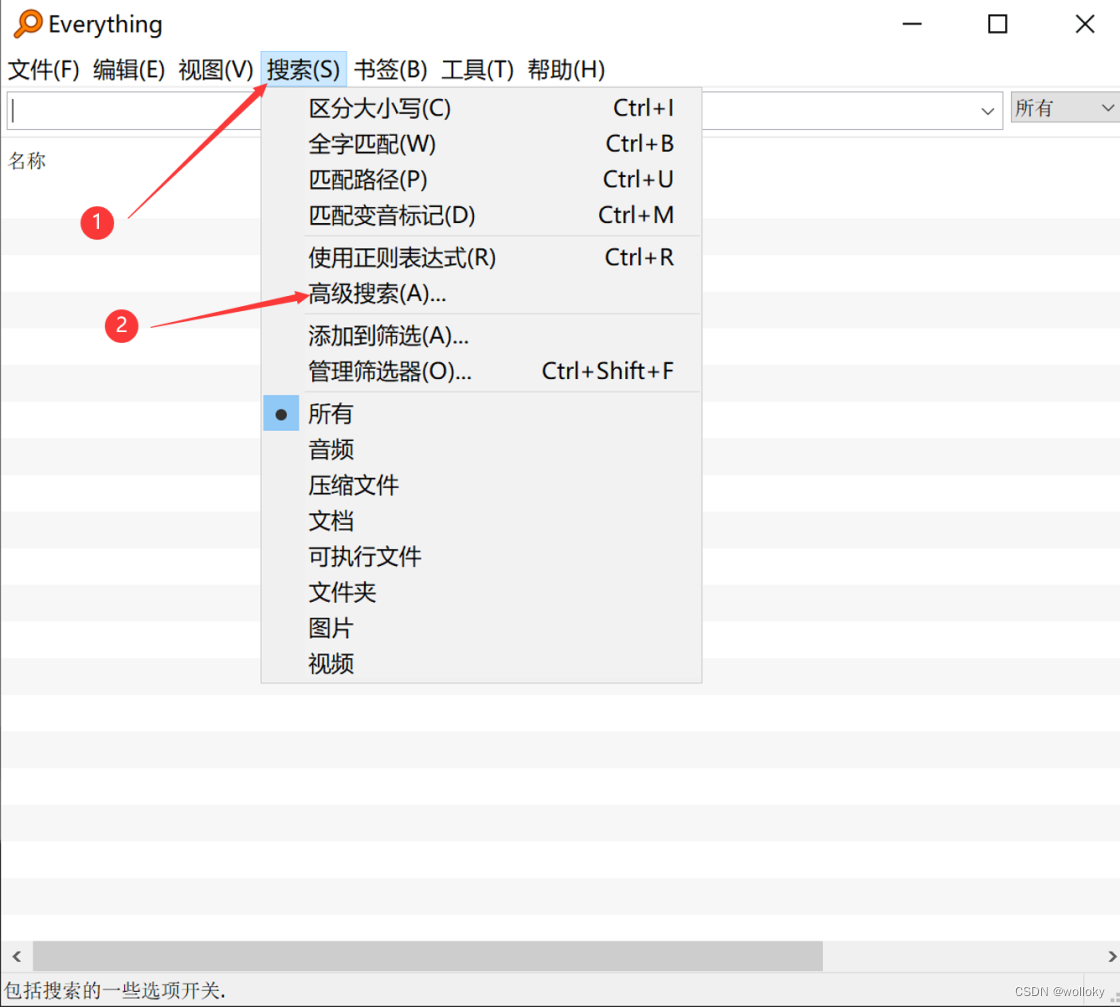Viewport: 1120px width, 1008px height.
Task: Select the 文档 filter
Action: (x=481, y=521)
